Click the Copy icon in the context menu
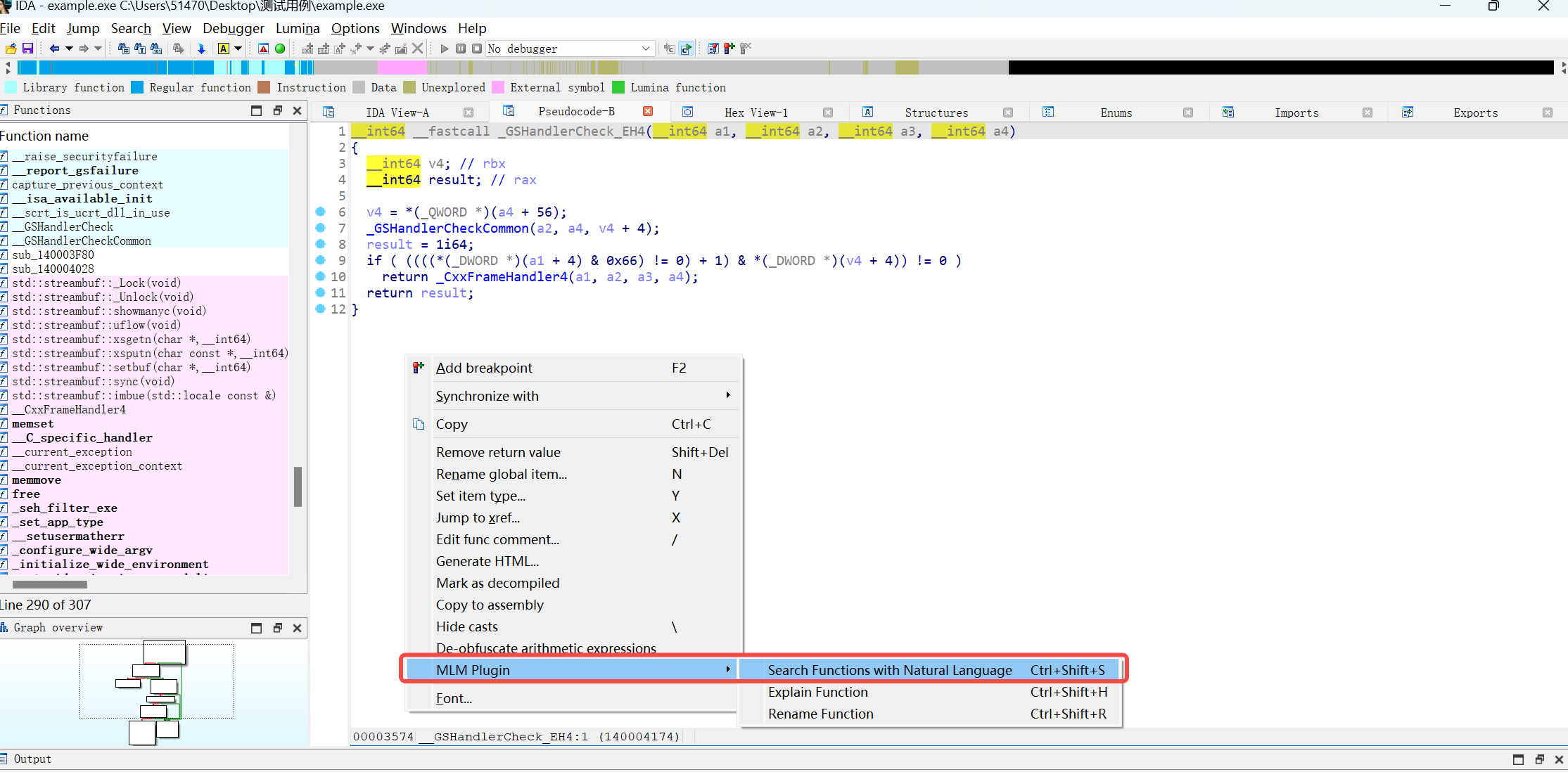Image resolution: width=1568 pixels, height=772 pixels. pos(419,424)
